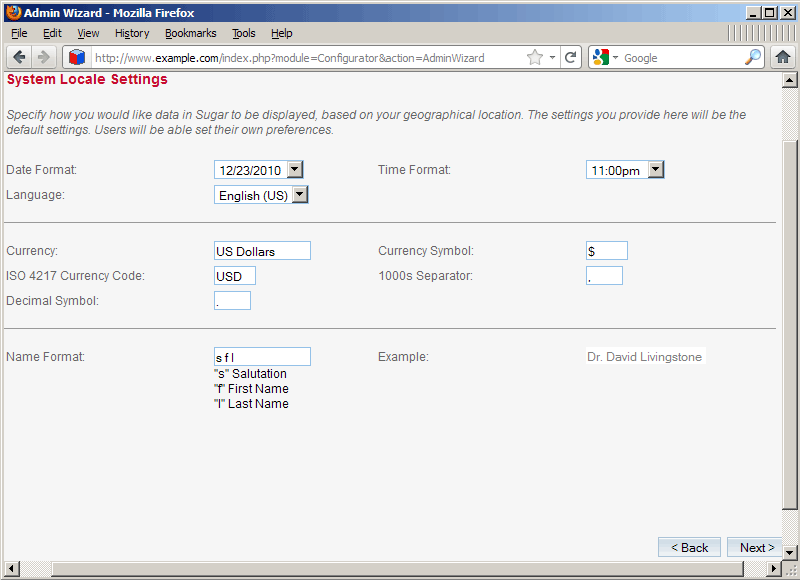This screenshot has height=580, width=800.
Task: Bookmark this page with the star icon
Action: click(x=536, y=57)
